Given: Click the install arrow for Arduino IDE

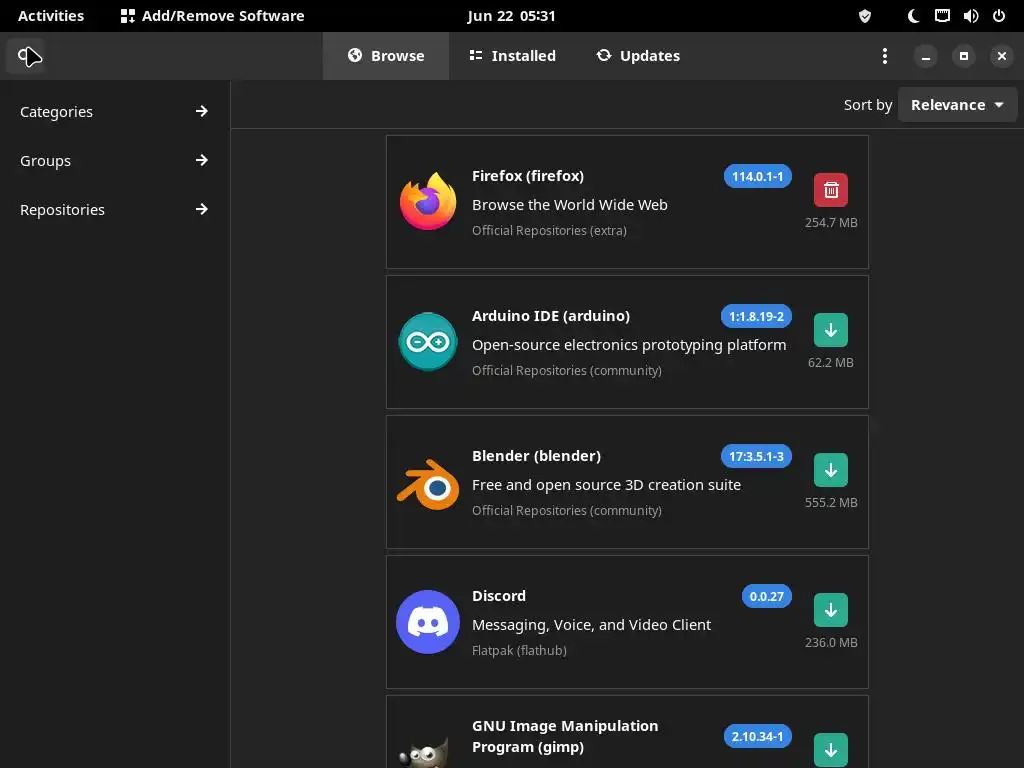Looking at the screenshot, I should point(831,330).
